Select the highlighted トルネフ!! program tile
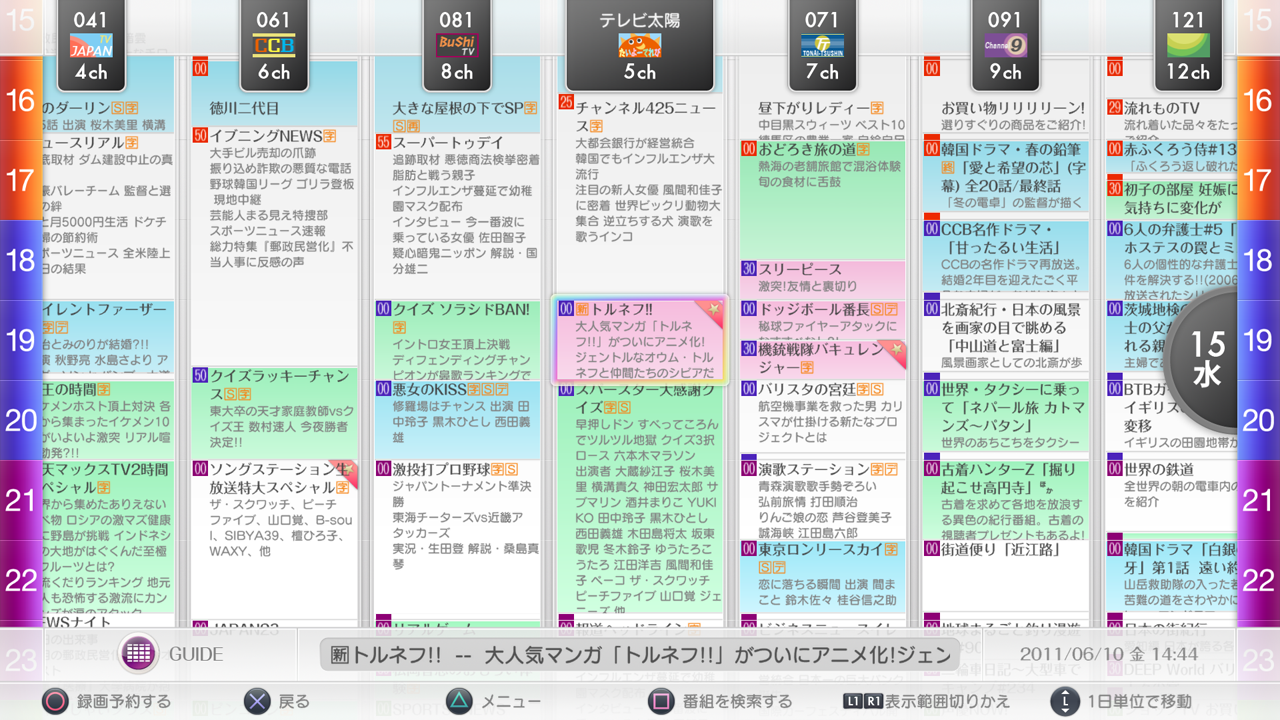1280x720 pixels. (x=640, y=340)
